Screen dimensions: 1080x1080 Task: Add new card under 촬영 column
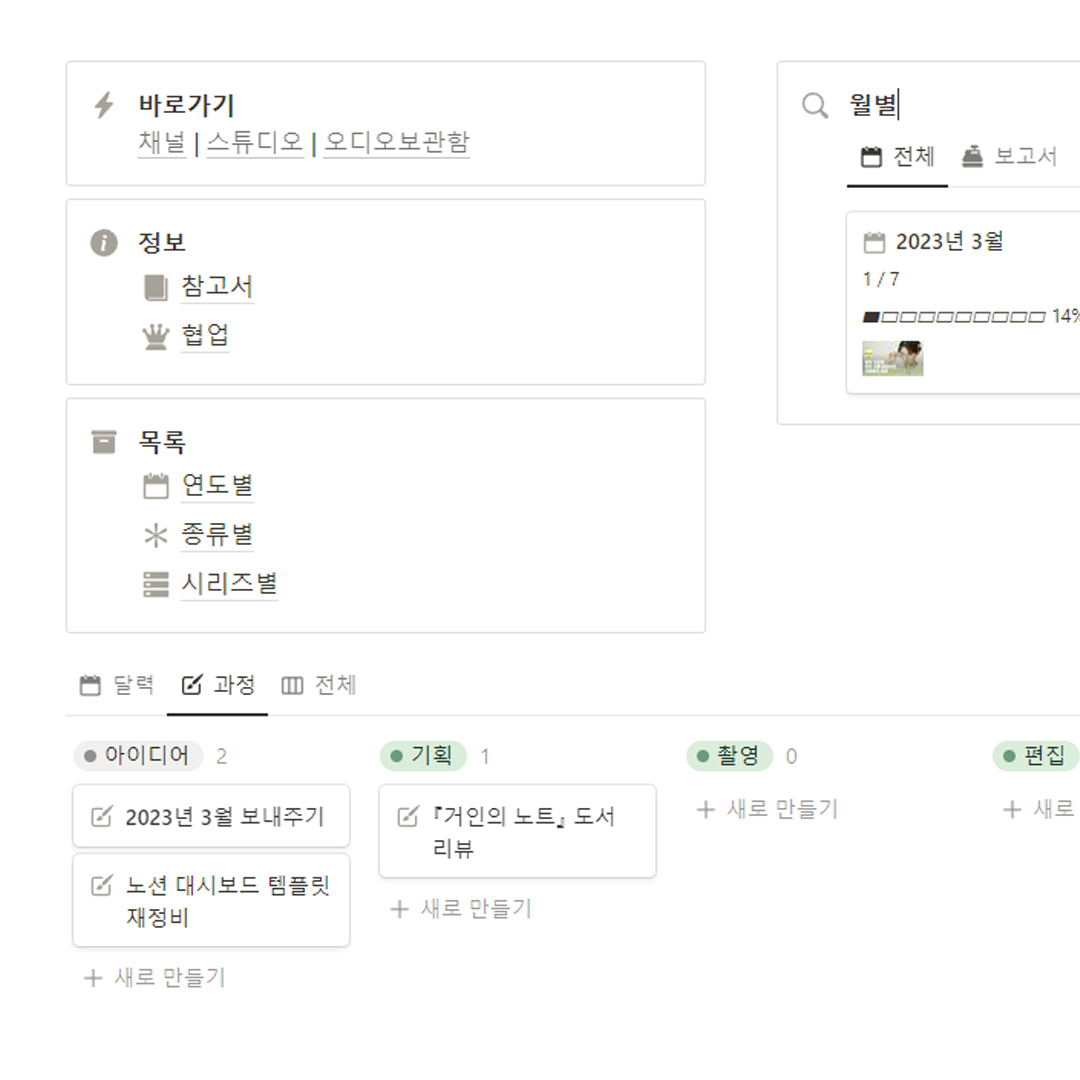tap(768, 809)
